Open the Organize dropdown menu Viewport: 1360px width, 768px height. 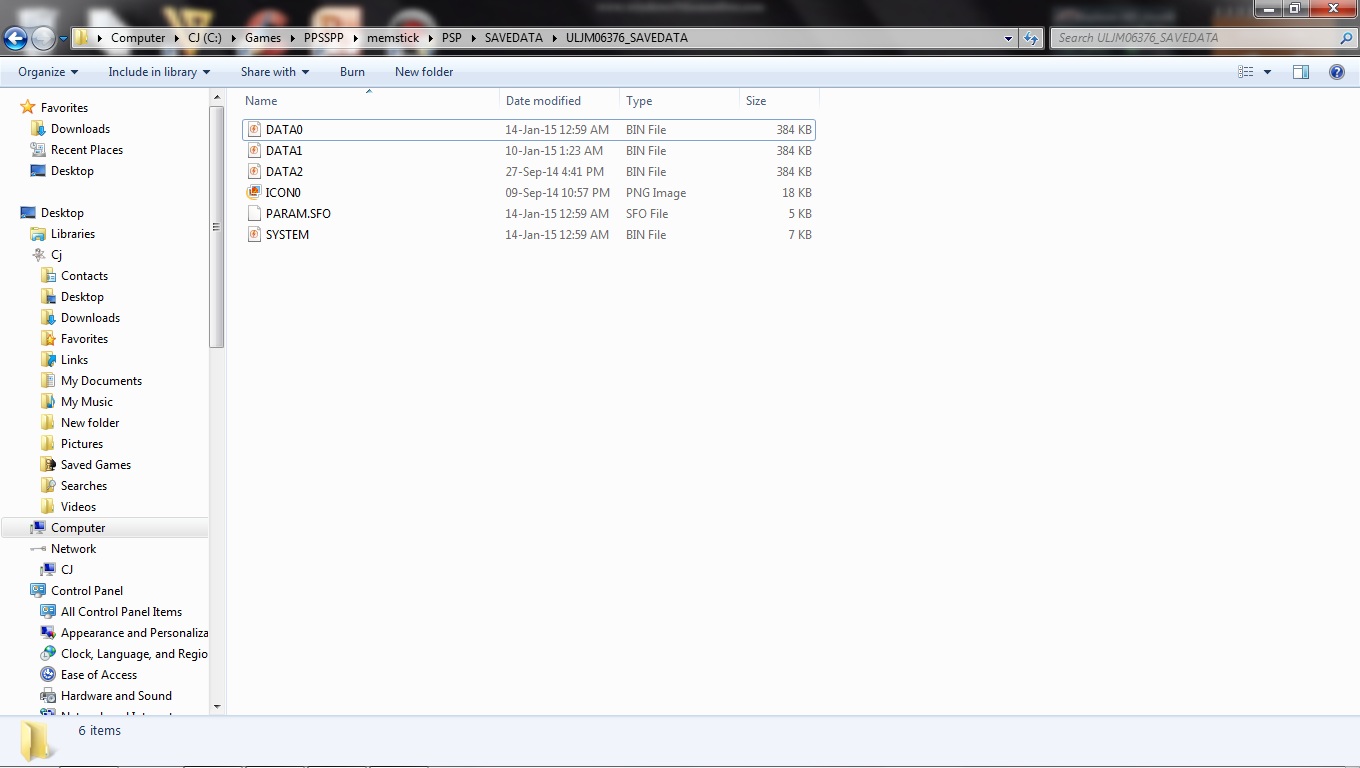coord(47,72)
